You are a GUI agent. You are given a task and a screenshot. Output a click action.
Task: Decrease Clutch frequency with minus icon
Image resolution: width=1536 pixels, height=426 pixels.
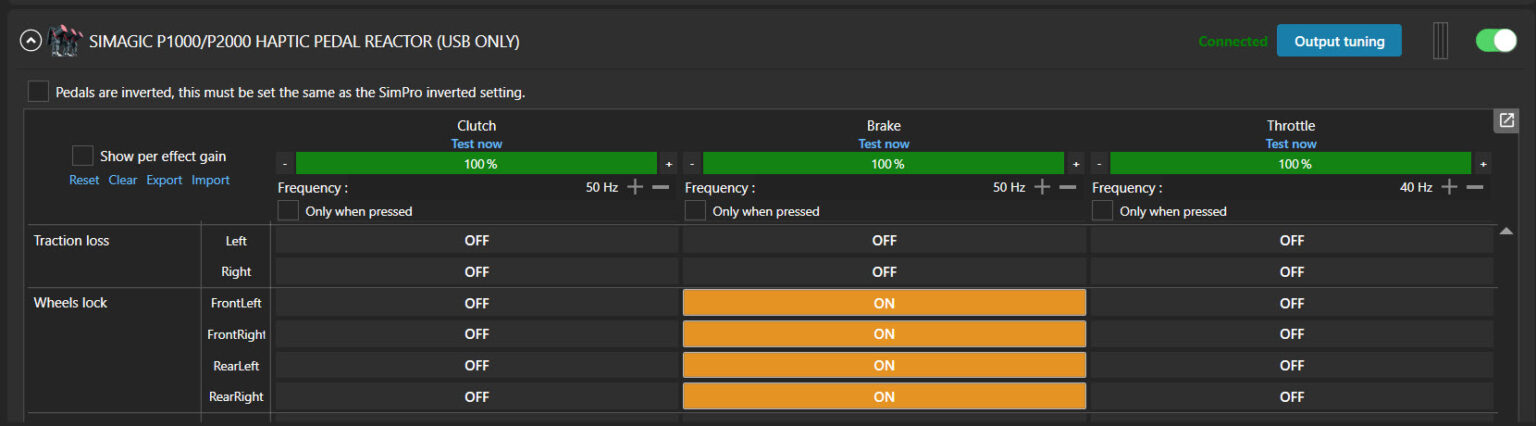661,187
